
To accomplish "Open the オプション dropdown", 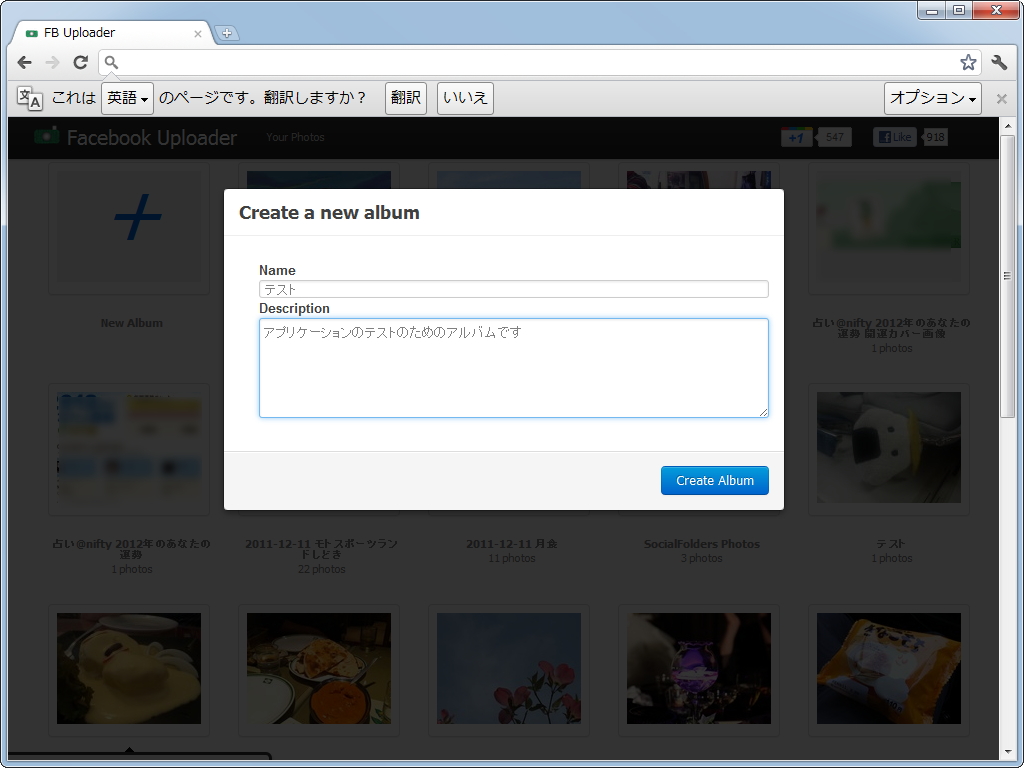I will tap(933, 98).
